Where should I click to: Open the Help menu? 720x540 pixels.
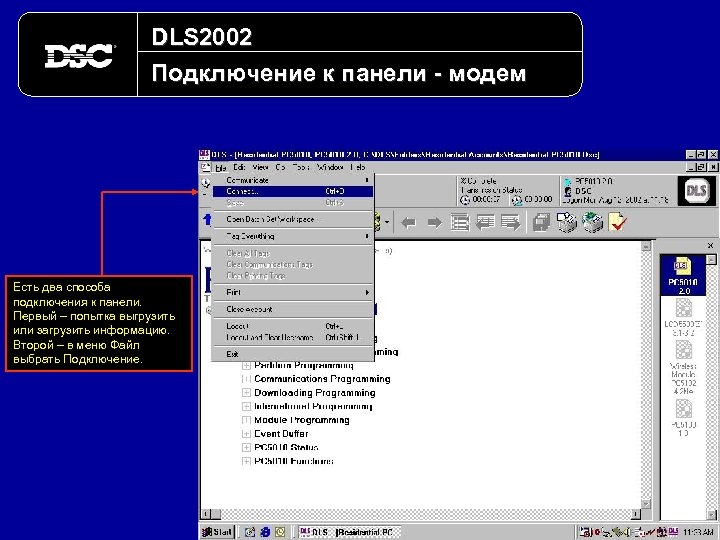[x=358, y=168]
